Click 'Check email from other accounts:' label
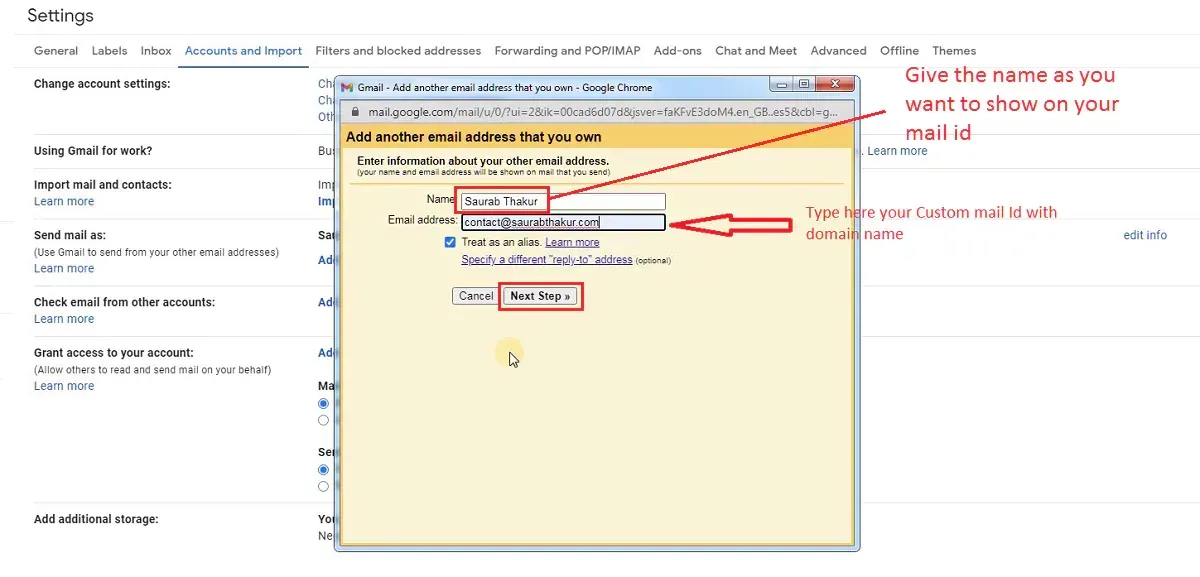This screenshot has height=577, width=1200. pos(124,302)
